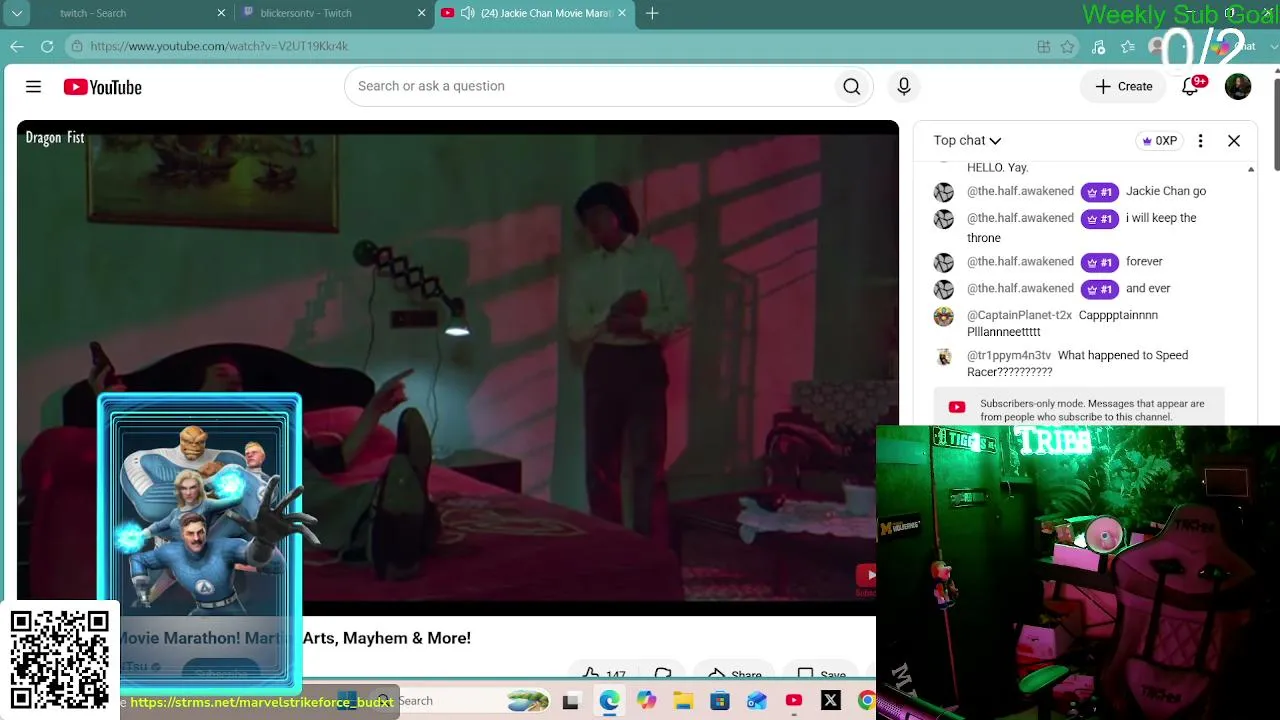Open YouTube notifications bell

coord(1190,87)
